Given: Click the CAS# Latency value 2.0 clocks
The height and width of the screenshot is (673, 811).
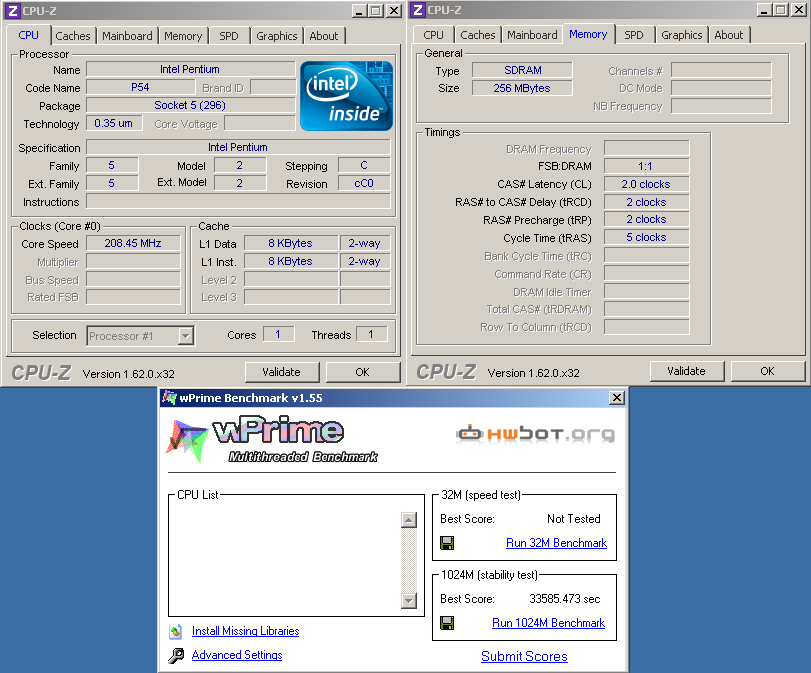Looking at the screenshot, I should tap(646, 184).
